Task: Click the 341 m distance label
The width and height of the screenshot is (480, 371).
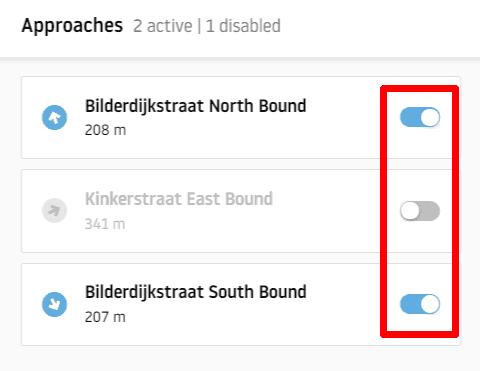Action: coord(105,224)
